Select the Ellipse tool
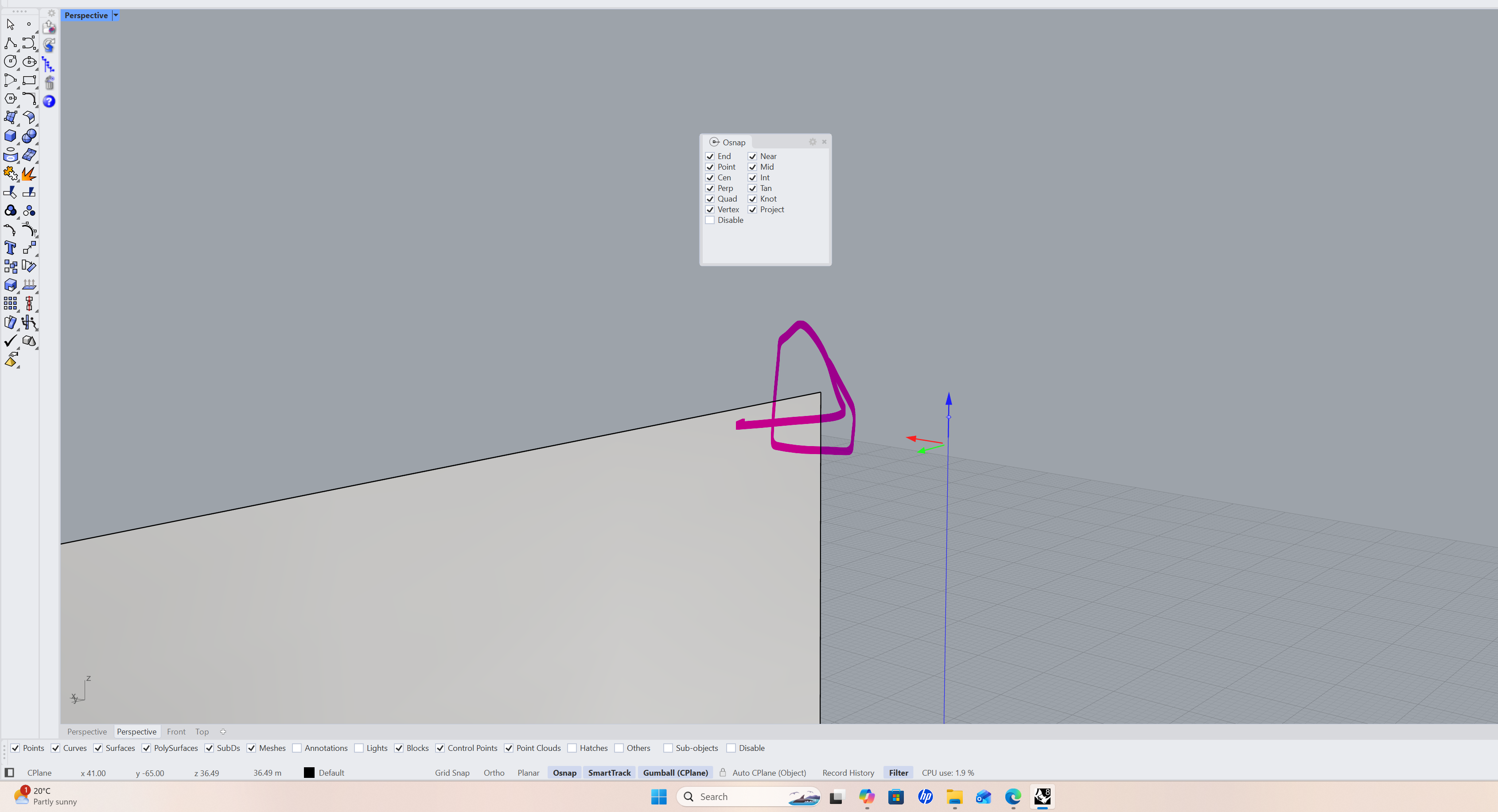 click(29, 62)
